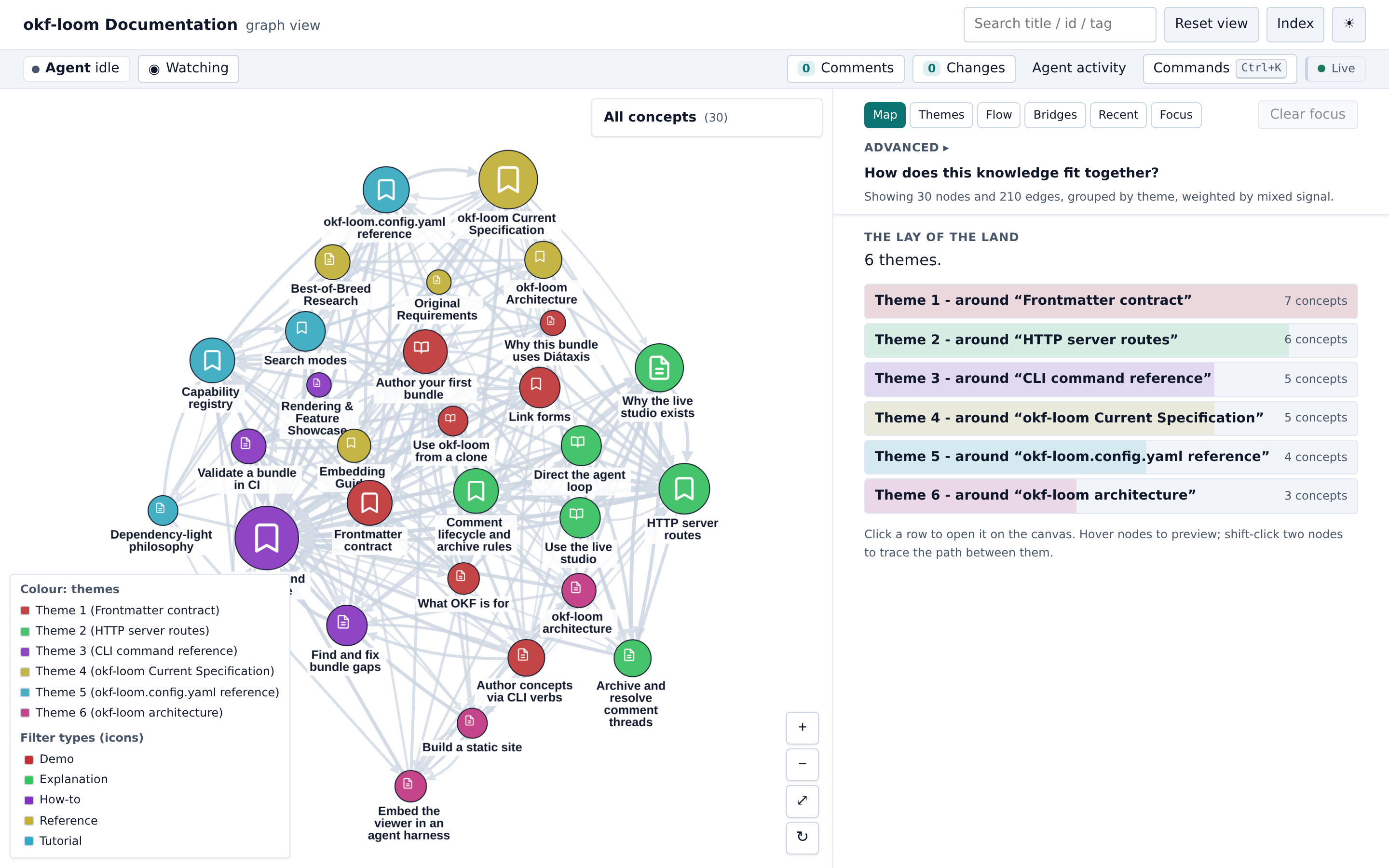Image resolution: width=1389 pixels, height=868 pixels.
Task: Click the Author your first bundle node
Action: pos(425,352)
